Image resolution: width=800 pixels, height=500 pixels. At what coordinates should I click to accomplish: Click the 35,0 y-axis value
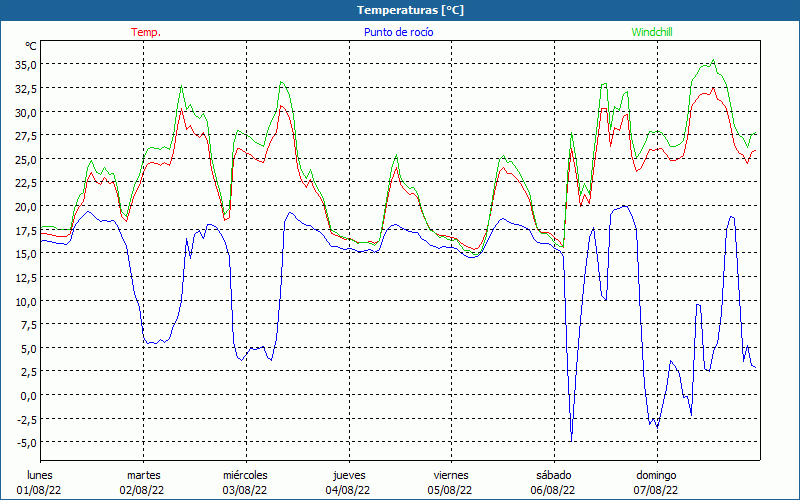tap(26, 65)
